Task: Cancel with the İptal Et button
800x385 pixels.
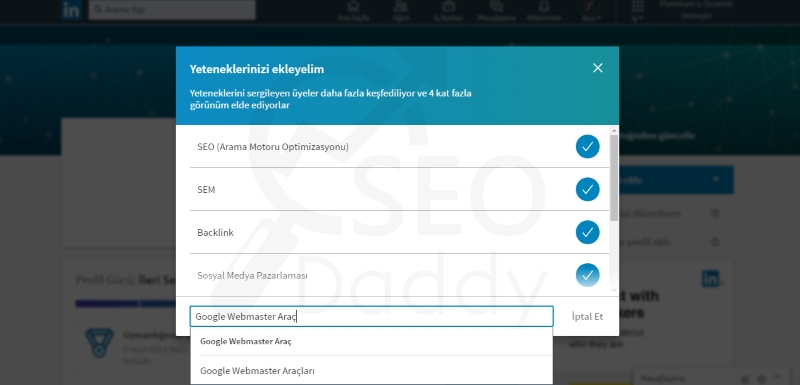Action: pos(587,317)
